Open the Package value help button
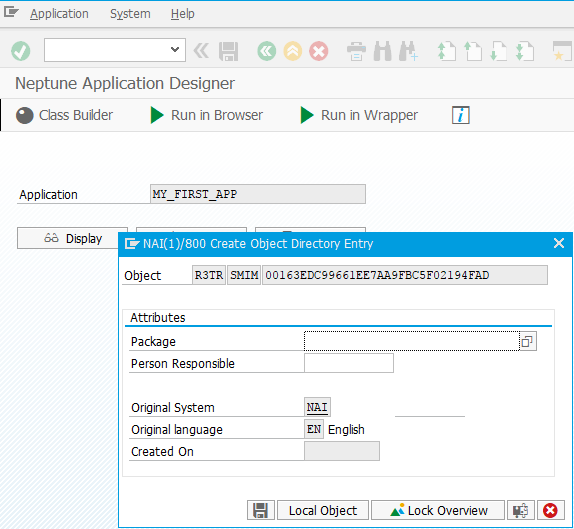This screenshot has height=529, width=574. (528, 341)
